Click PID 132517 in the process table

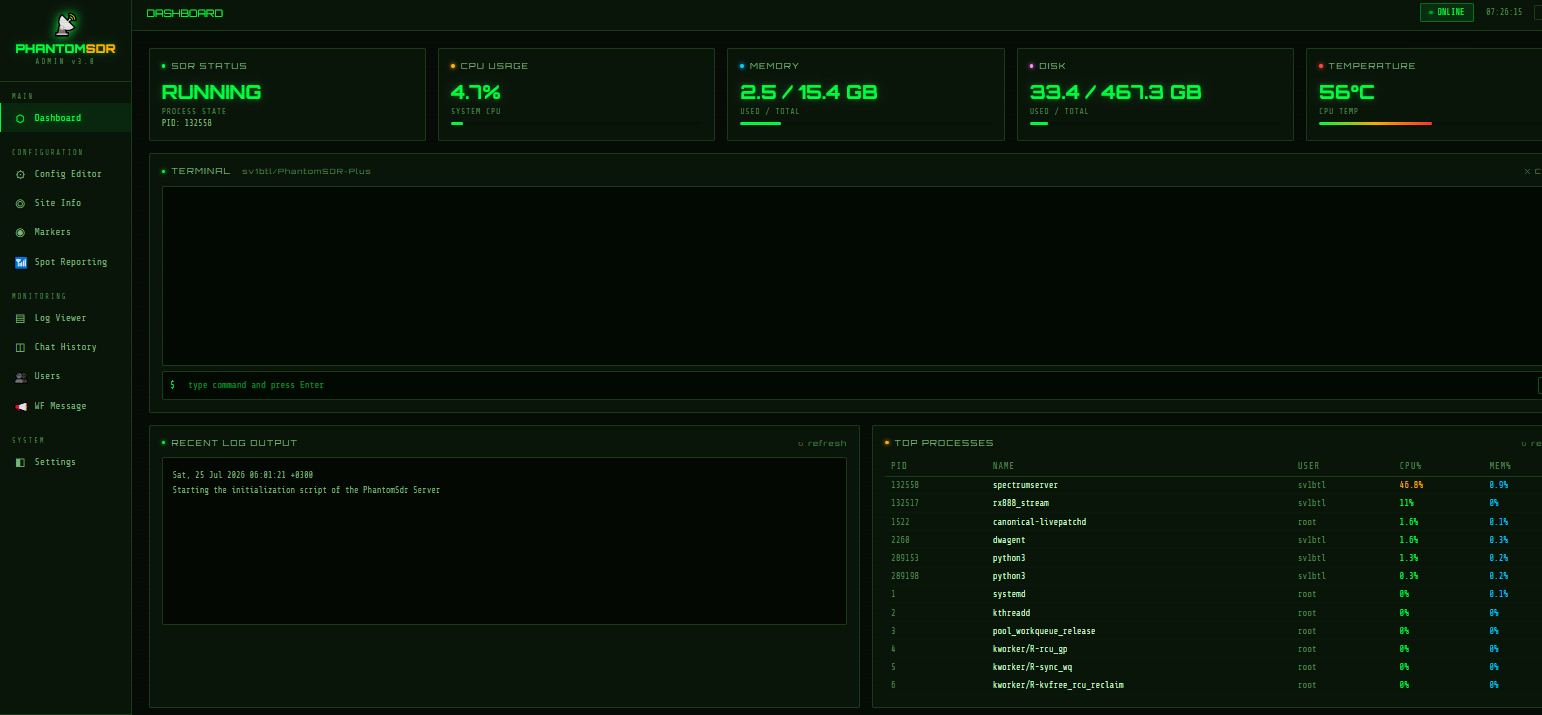[905, 503]
